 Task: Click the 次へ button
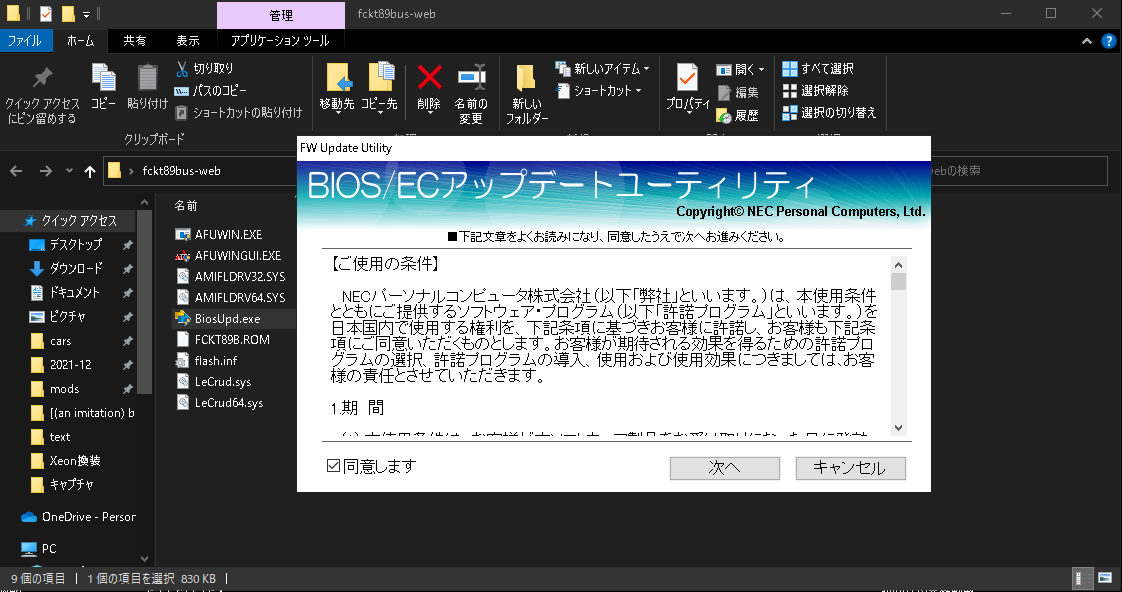(724, 467)
